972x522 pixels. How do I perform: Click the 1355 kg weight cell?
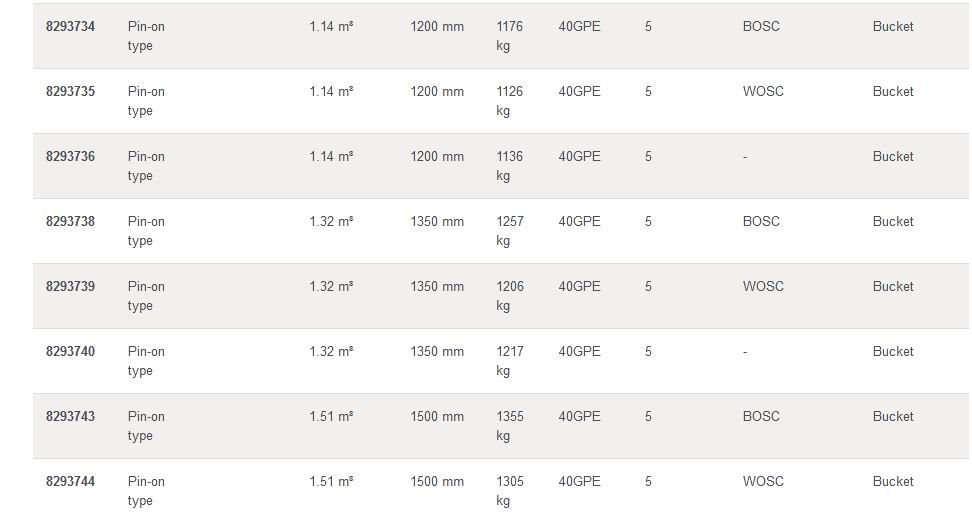[x=509, y=426]
